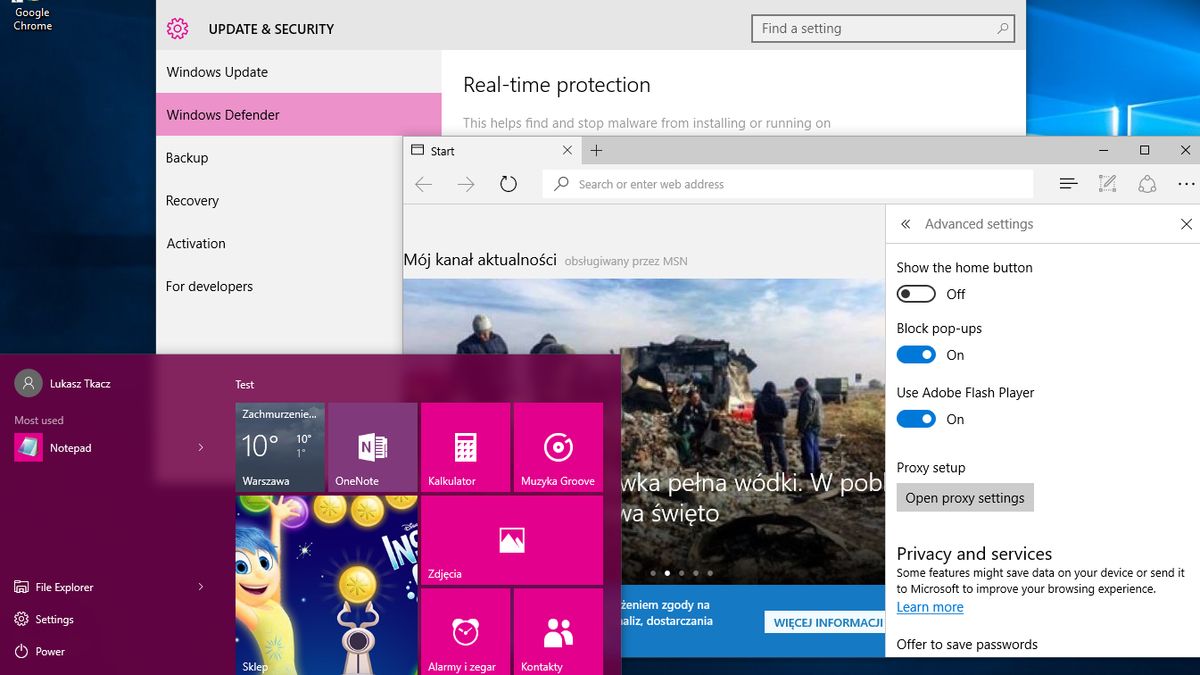Screen dimensions: 1200x675
Task: Open a new tab in Edge
Action: click(597, 151)
